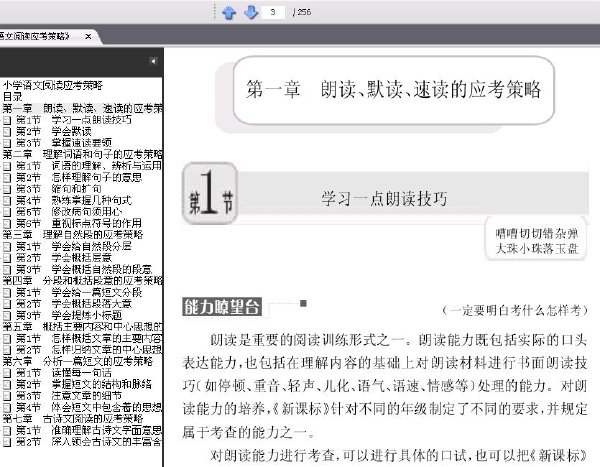The height and width of the screenshot is (467, 600).
Task: Open bookmark 第4节 熟练掌握几种句式
Action: click(74, 200)
